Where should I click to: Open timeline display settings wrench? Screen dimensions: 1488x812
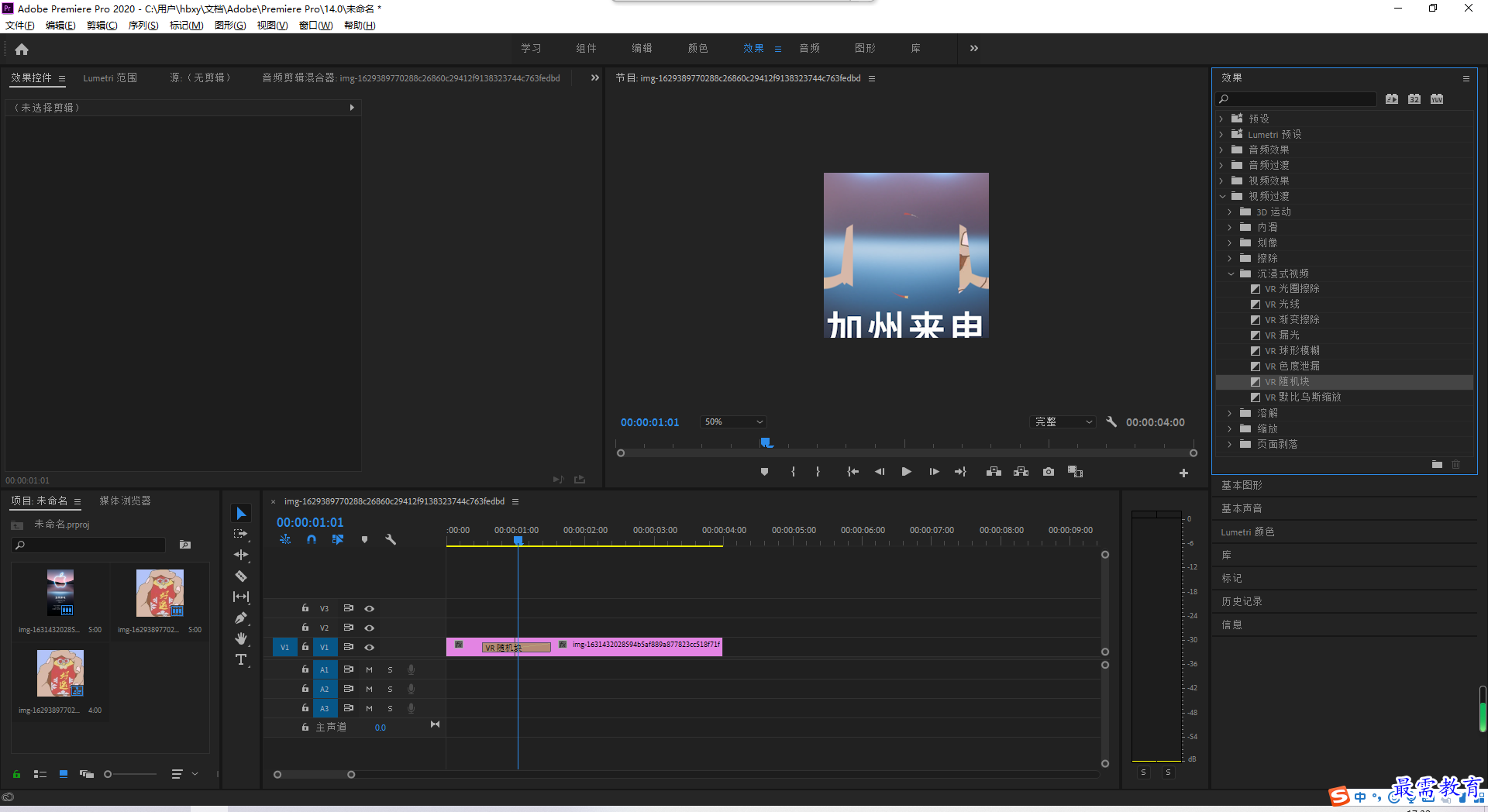pyautogui.click(x=391, y=539)
